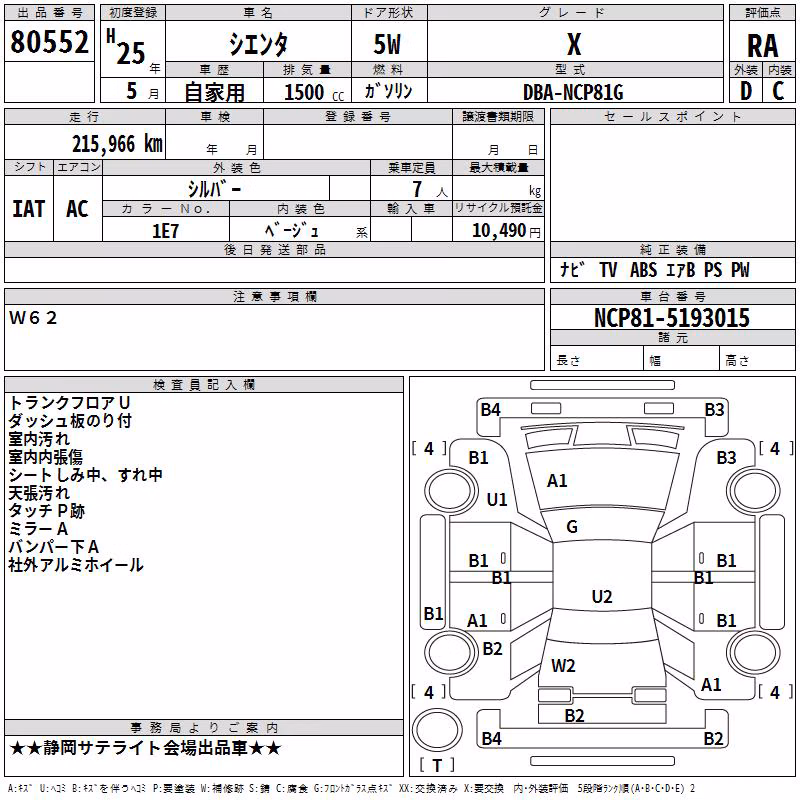Screen dimensions: 800x800
Task: Select the spare tire T circle
Action: 437,730
